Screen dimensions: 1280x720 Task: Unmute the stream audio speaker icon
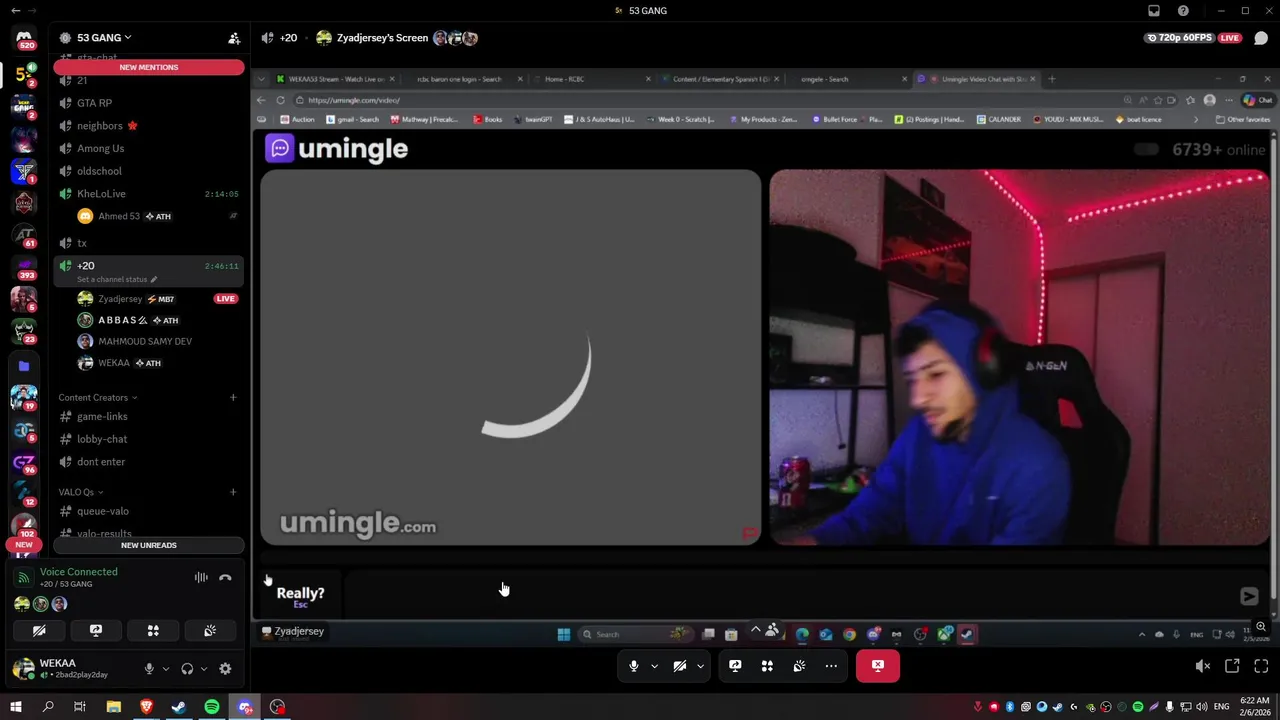[x=1203, y=666]
